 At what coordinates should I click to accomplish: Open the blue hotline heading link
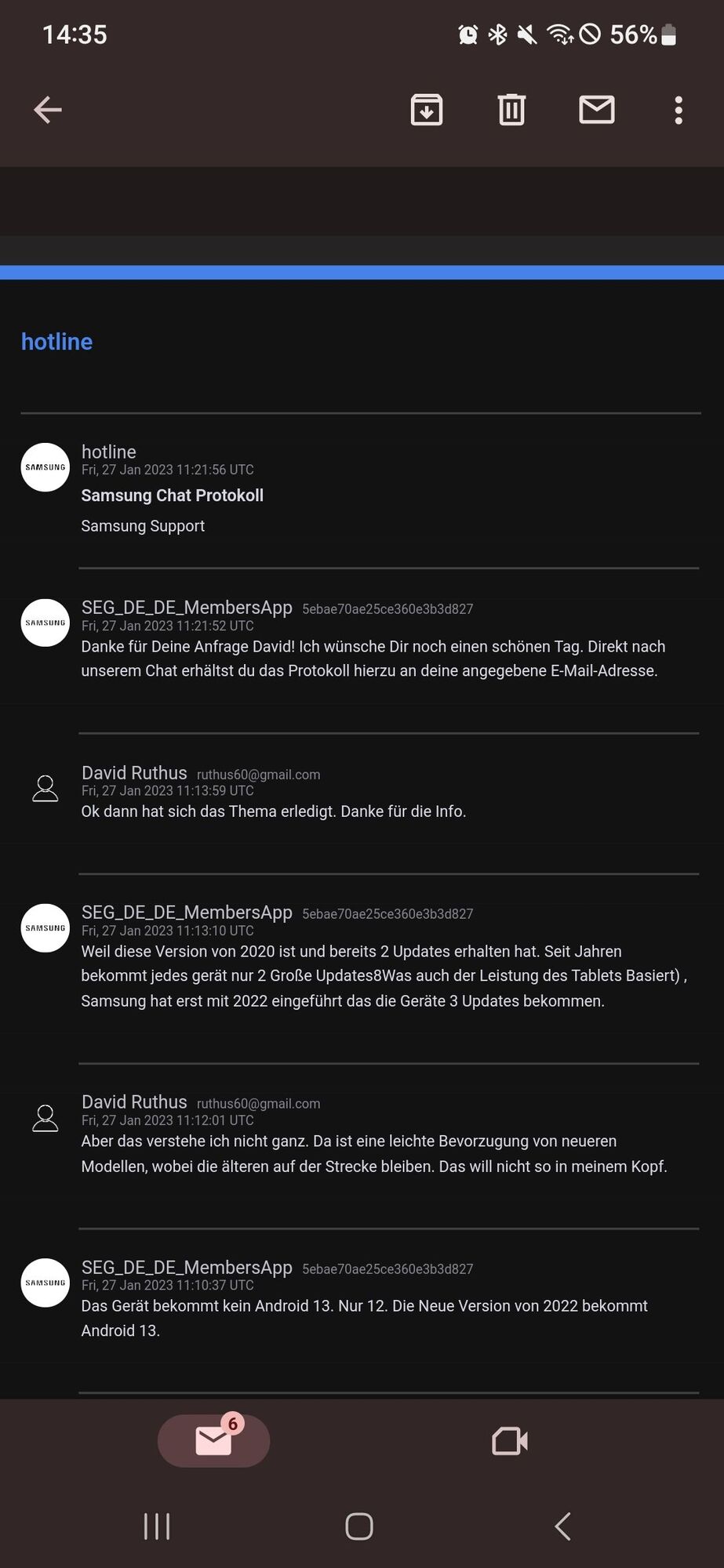[x=56, y=342]
